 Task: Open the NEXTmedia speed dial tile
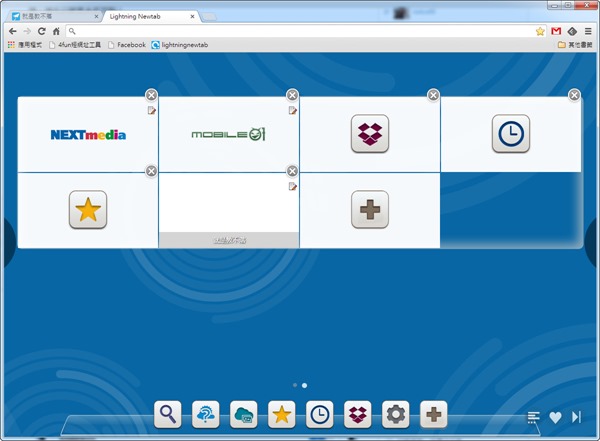(88, 134)
